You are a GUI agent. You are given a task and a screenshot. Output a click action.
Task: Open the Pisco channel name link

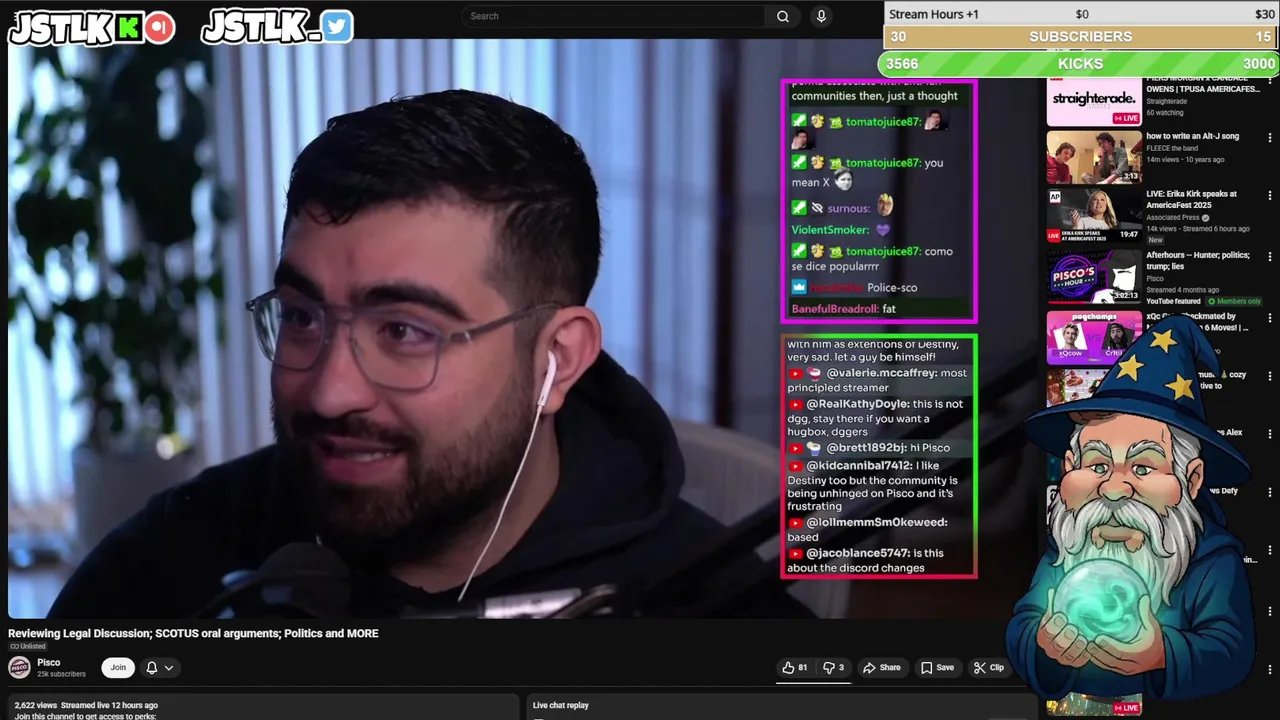[x=48, y=662]
